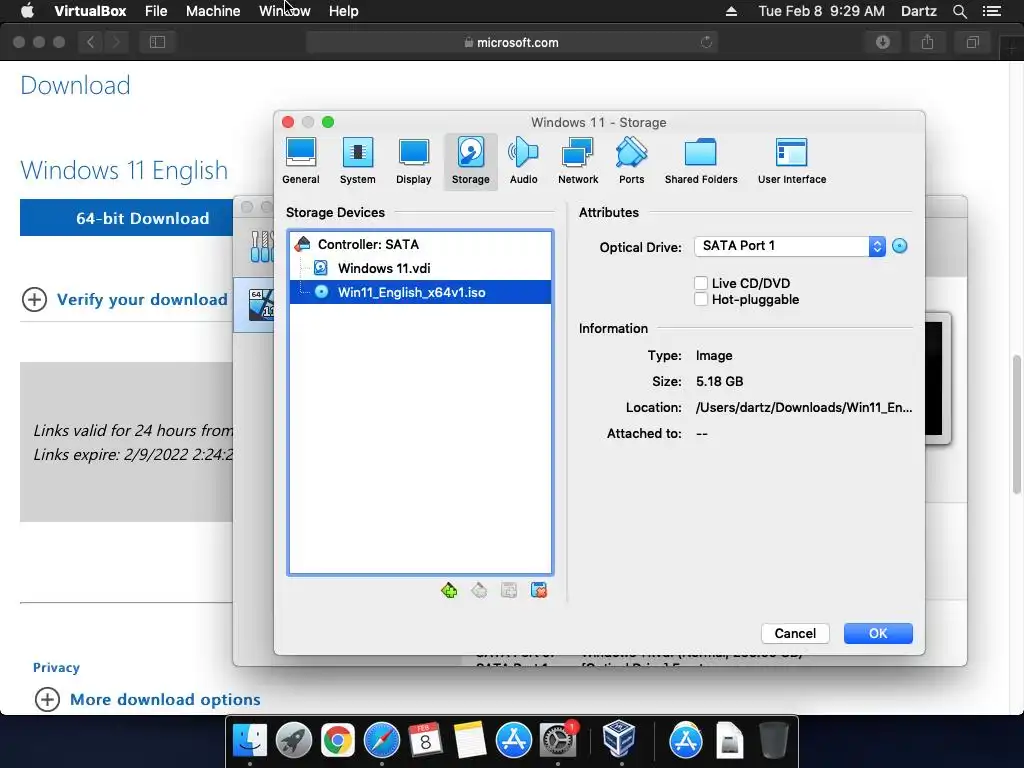The height and width of the screenshot is (768, 1024).
Task: Open the Machine menu
Action: 213,11
